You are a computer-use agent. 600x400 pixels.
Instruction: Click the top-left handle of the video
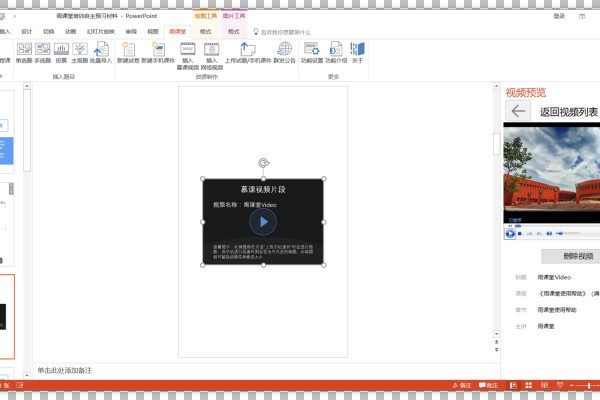(x=202, y=179)
